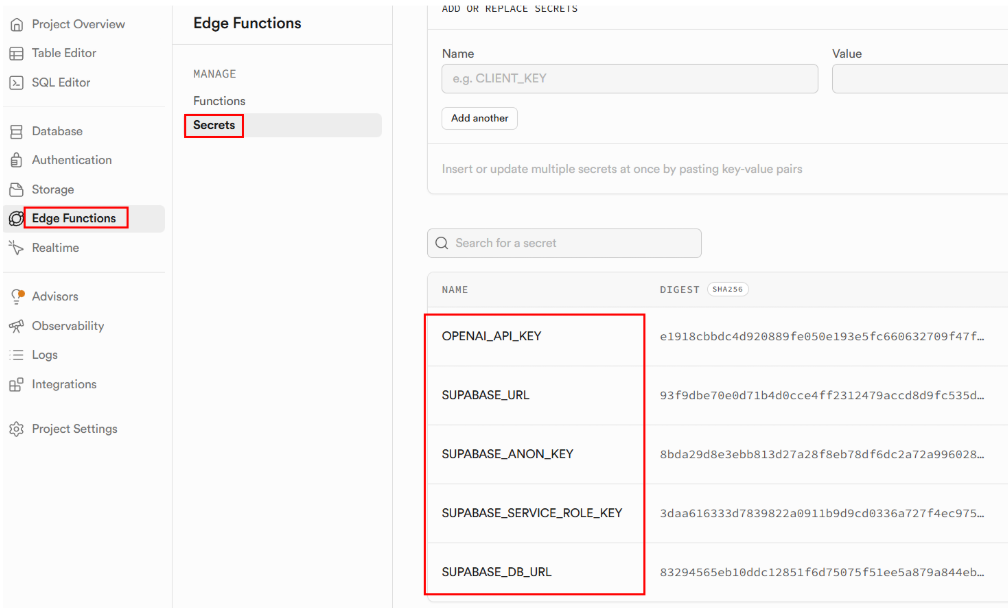Click the Realtime icon
Viewport: 1008px width, 608px height.
[x=16, y=248]
